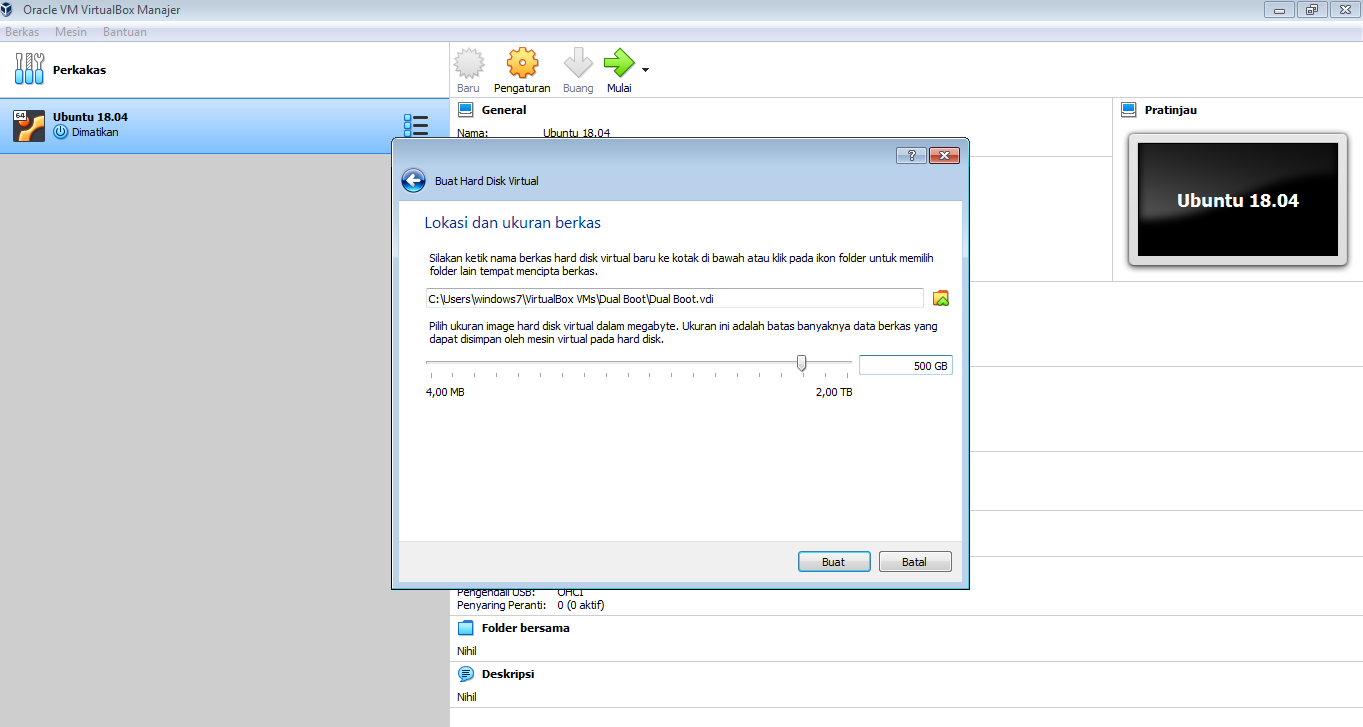Click the Buat button to create disk

(833, 561)
